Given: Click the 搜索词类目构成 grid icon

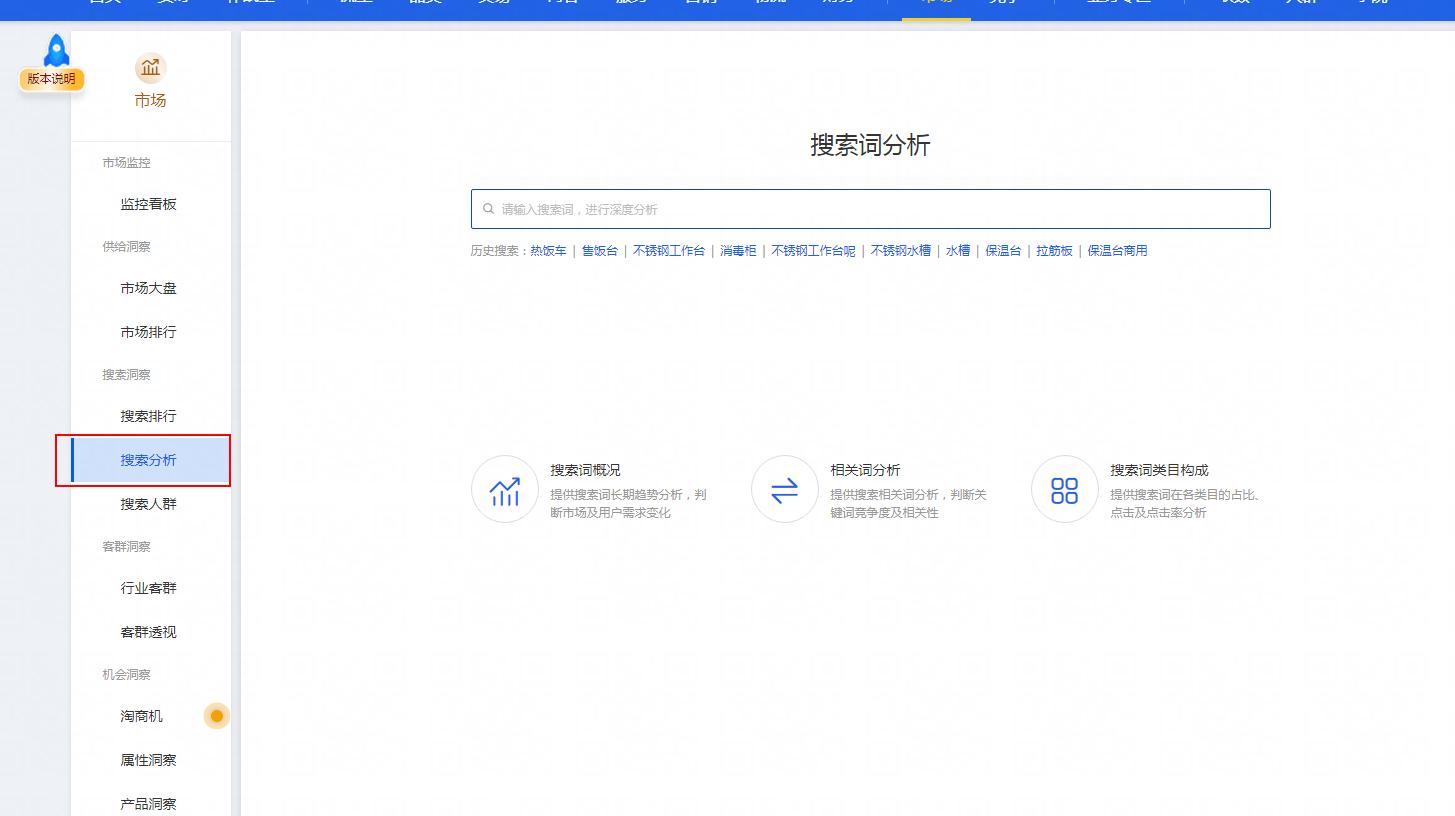Looking at the screenshot, I should [x=1064, y=489].
